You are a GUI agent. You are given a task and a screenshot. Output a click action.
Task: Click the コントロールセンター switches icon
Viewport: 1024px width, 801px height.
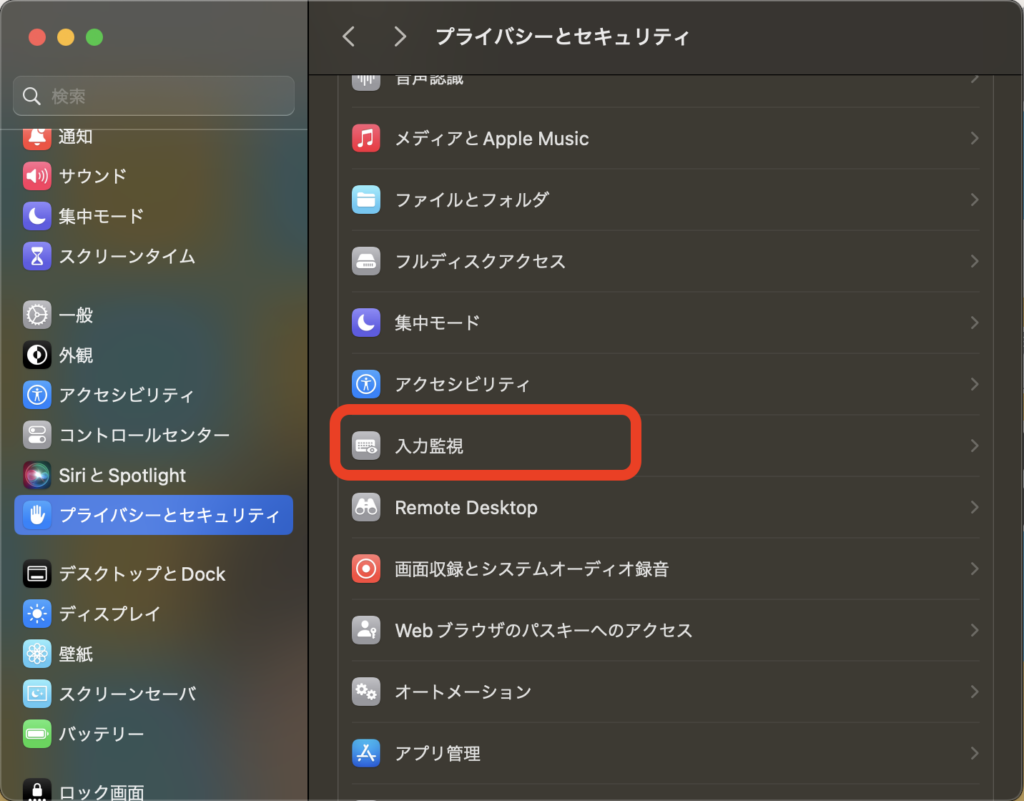pyautogui.click(x=37, y=435)
